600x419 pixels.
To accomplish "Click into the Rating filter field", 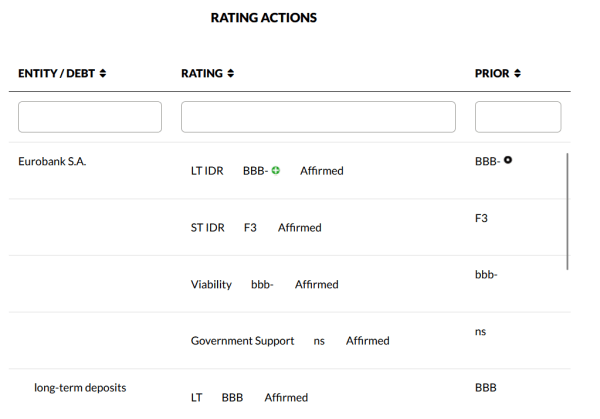I will (x=318, y=117).
